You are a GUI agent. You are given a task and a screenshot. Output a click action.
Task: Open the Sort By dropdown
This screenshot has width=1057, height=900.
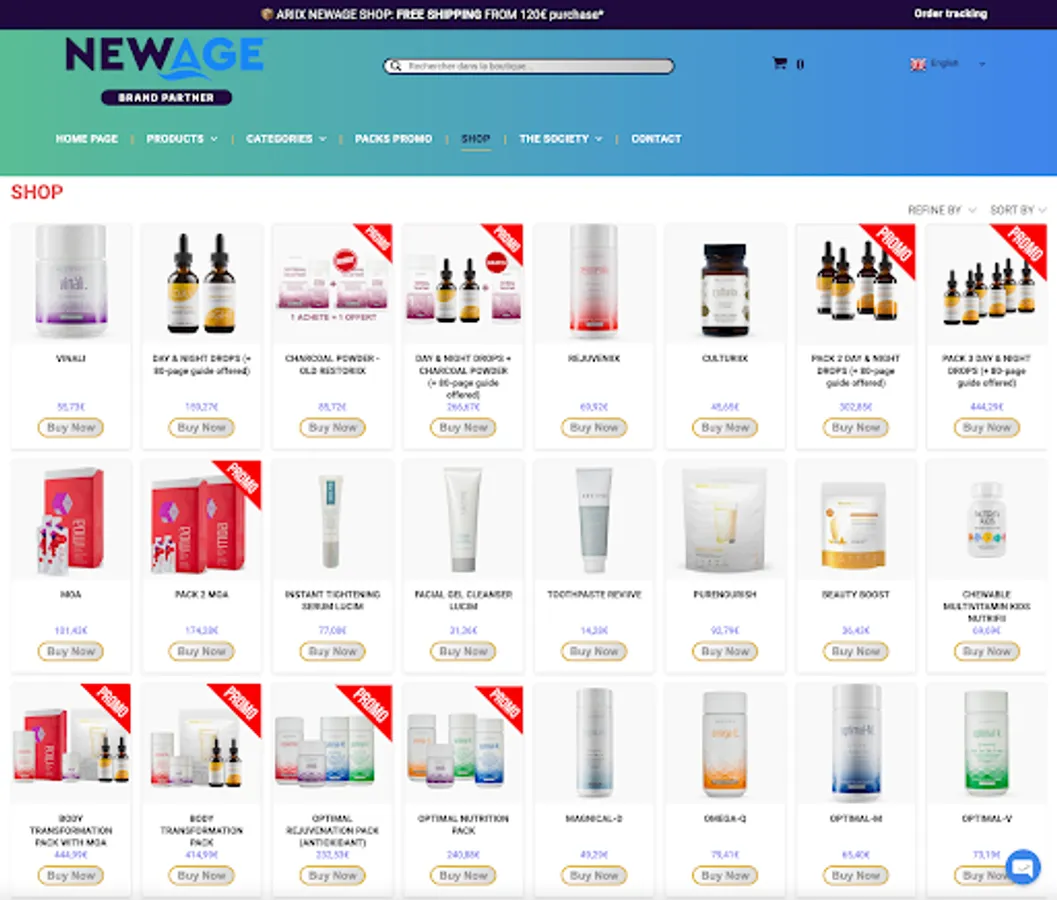[1018, 210]
